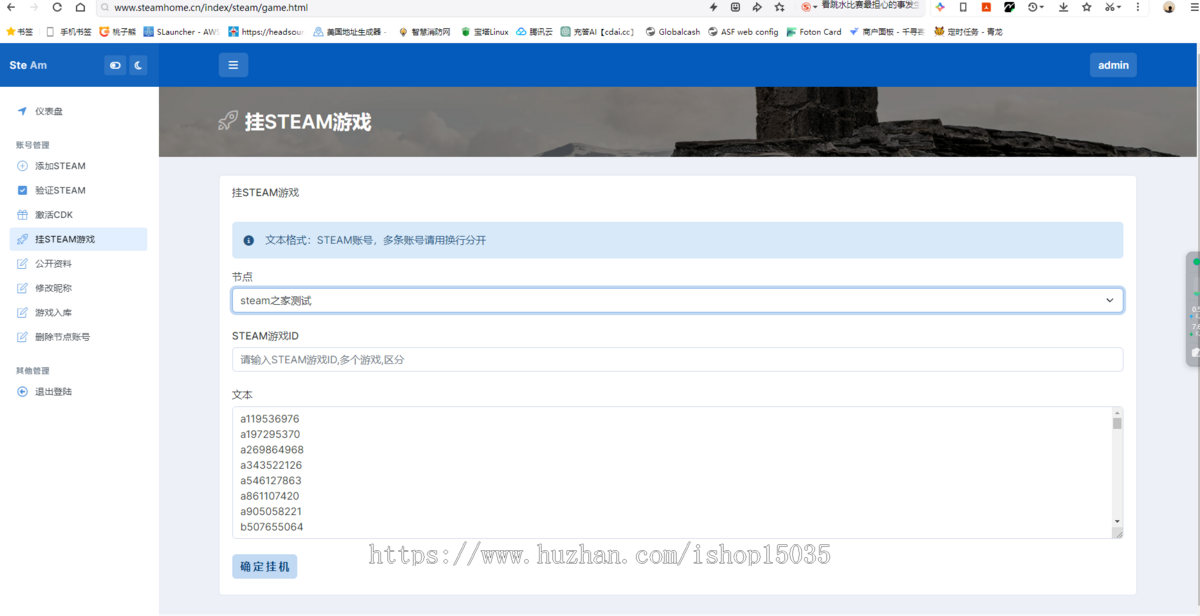Image resolution: width=1200 pixels, height=616 pixels.
Task: Click the rocket icon beside the page title
Action: click(x=228, y=121)
